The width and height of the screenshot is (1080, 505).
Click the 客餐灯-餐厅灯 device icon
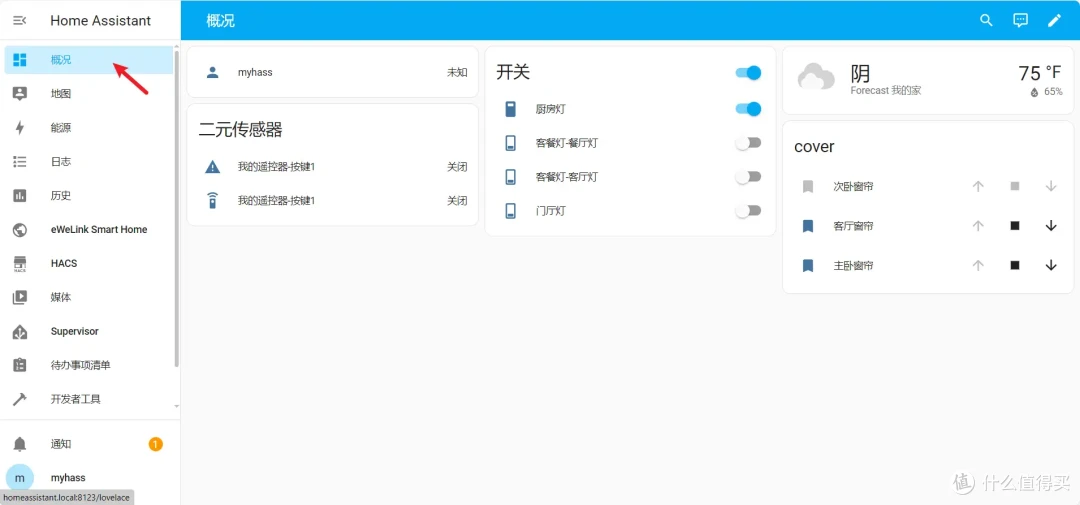click(x=510, y=143)
